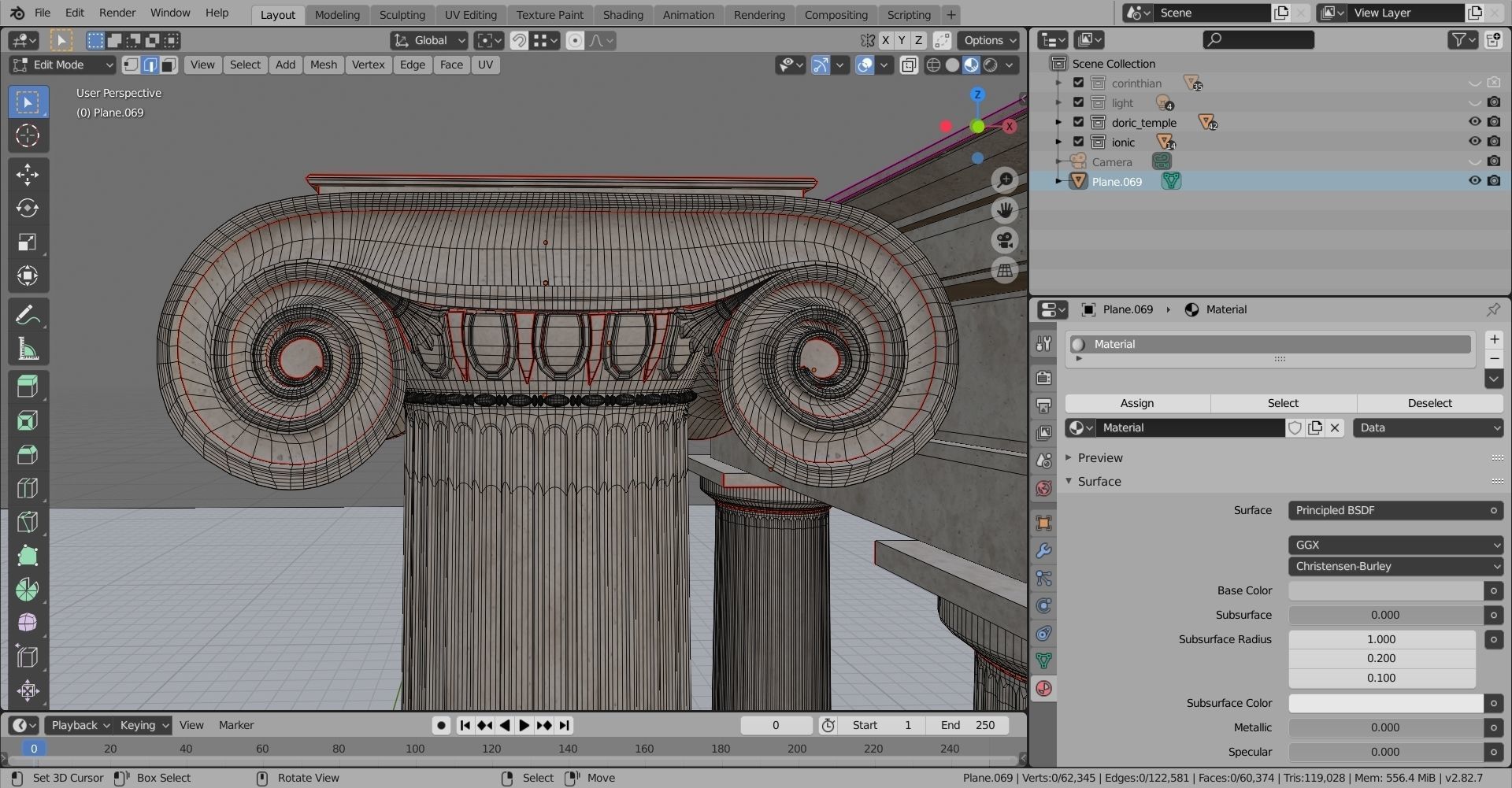Enable face select mode

pyautogui.click(x=169, y=65)
